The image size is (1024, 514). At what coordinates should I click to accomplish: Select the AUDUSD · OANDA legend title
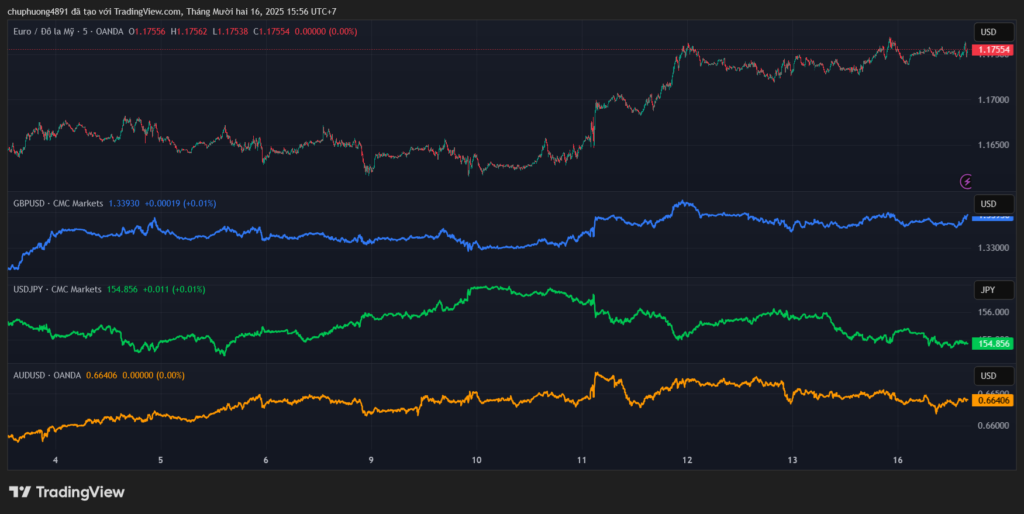coord(50,375)
